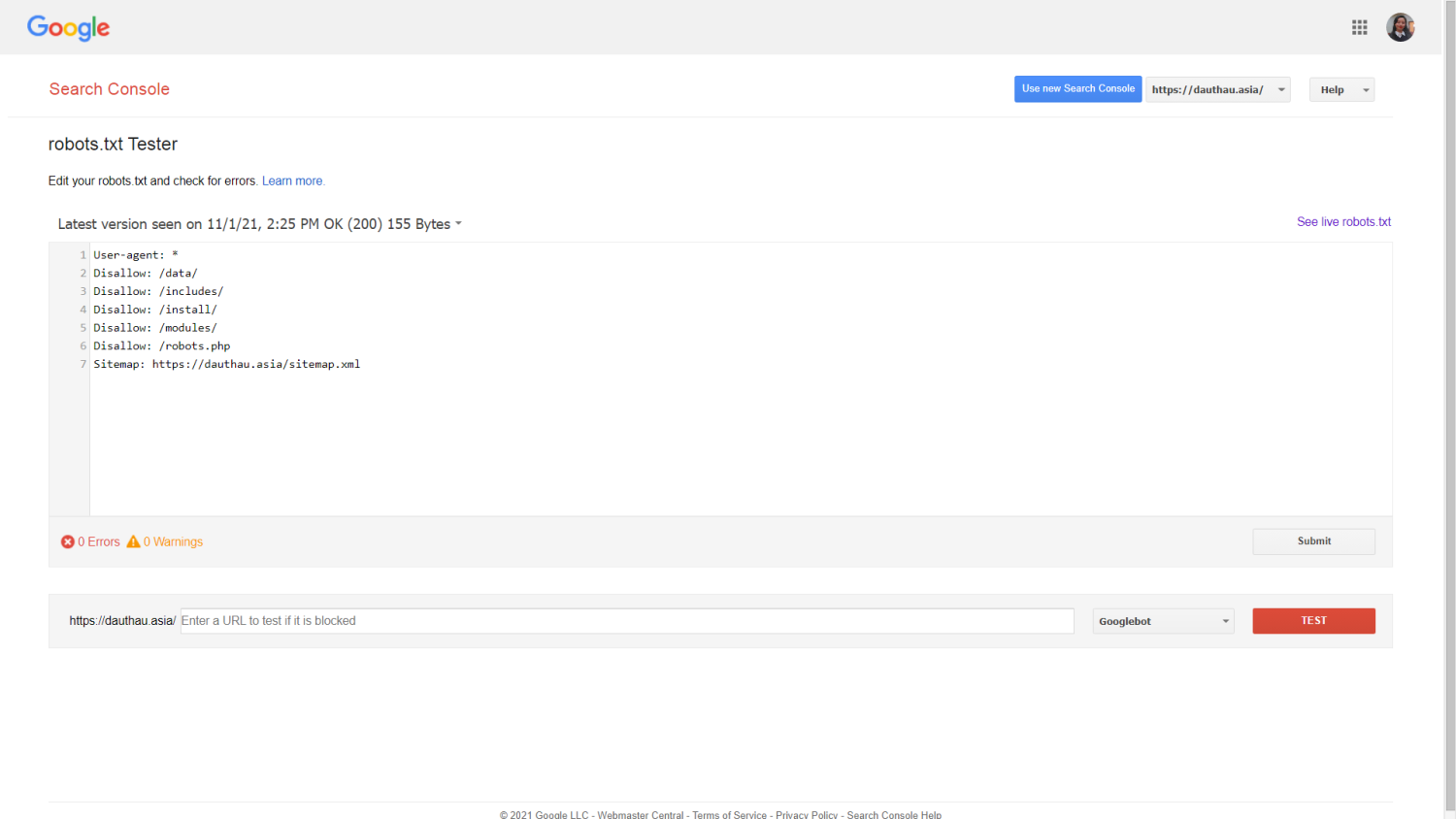Click the Google logo
This screenshot has height=819, width=1456.
click(69, 27)
